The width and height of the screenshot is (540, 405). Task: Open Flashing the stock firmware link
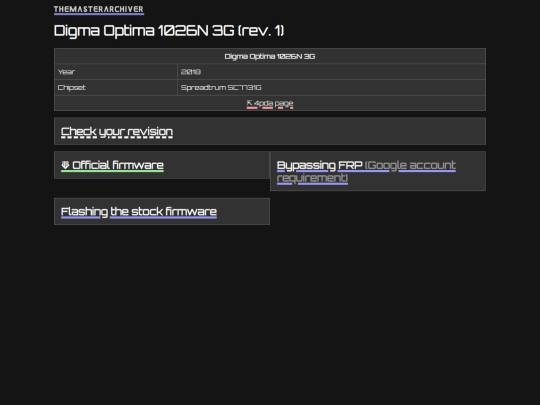[x=139, y=211]
